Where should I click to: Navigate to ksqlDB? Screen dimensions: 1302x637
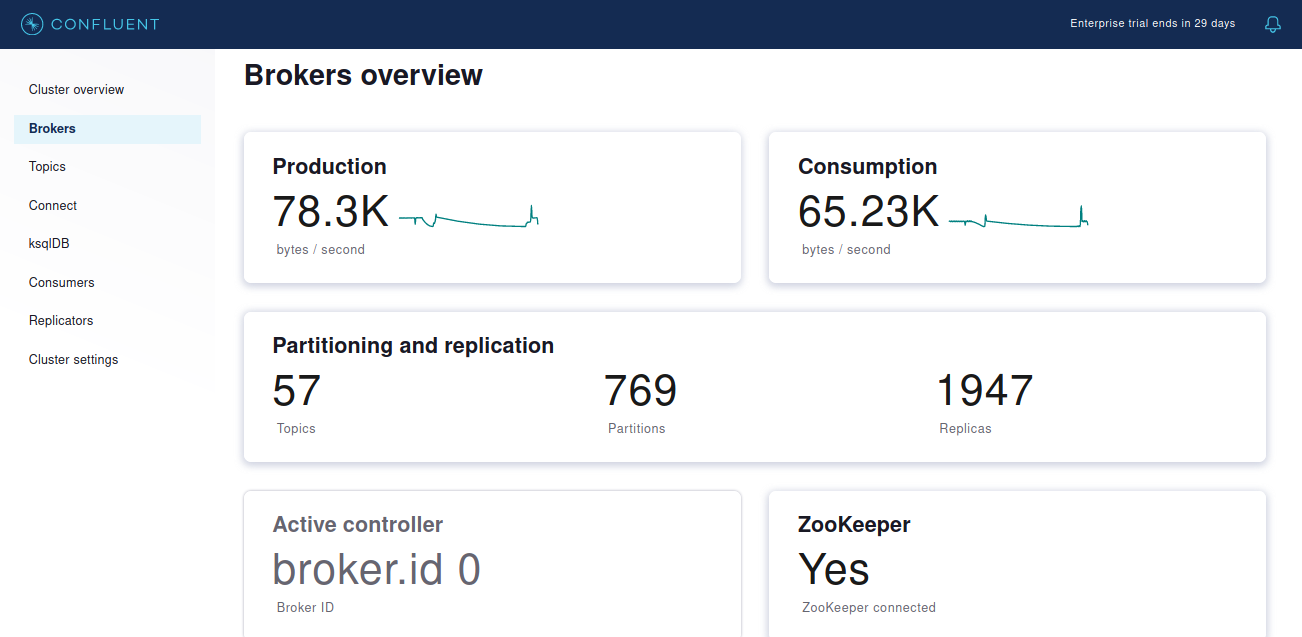[x=49, y=244]
